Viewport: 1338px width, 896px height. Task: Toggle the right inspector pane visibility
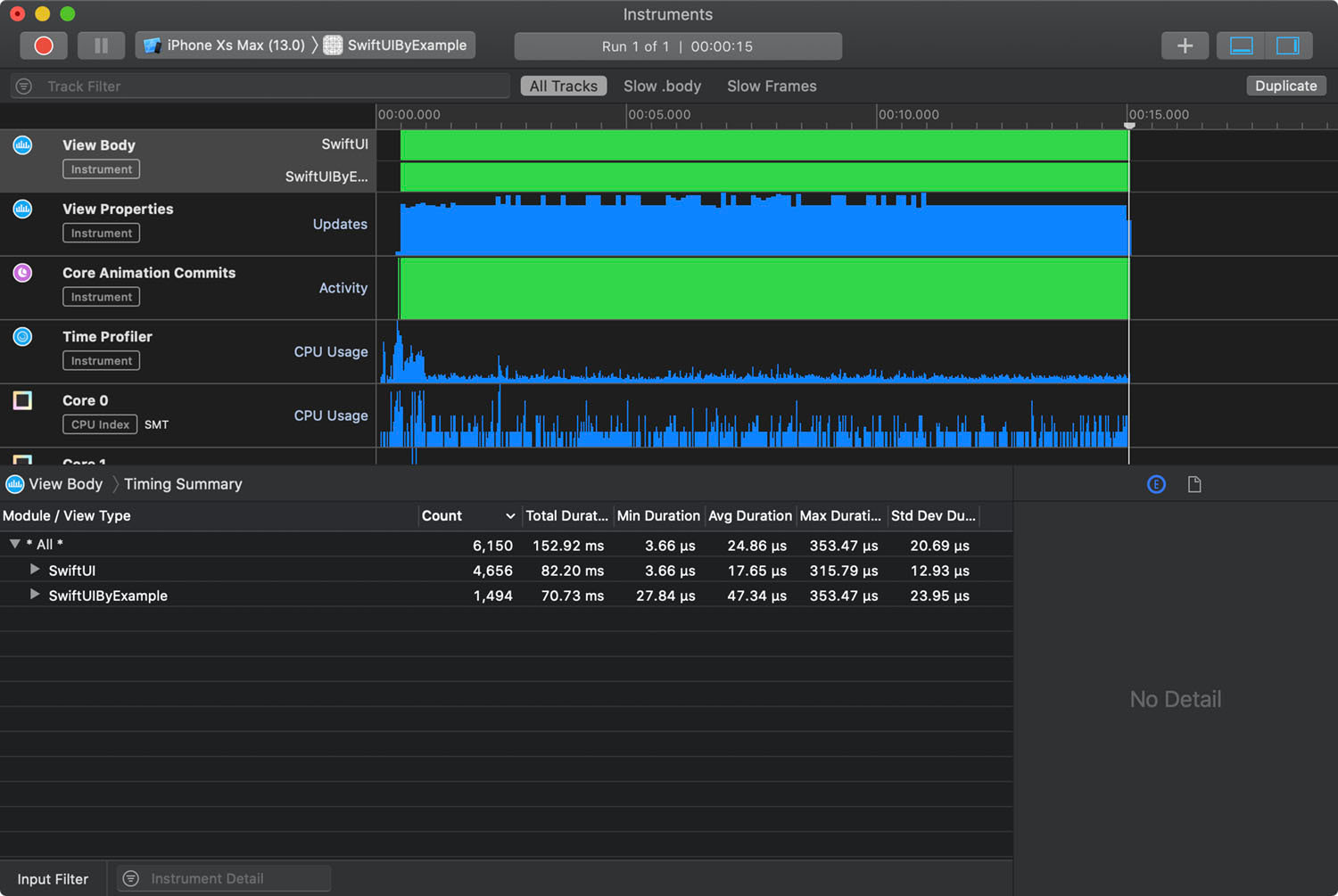[1288, 45]
